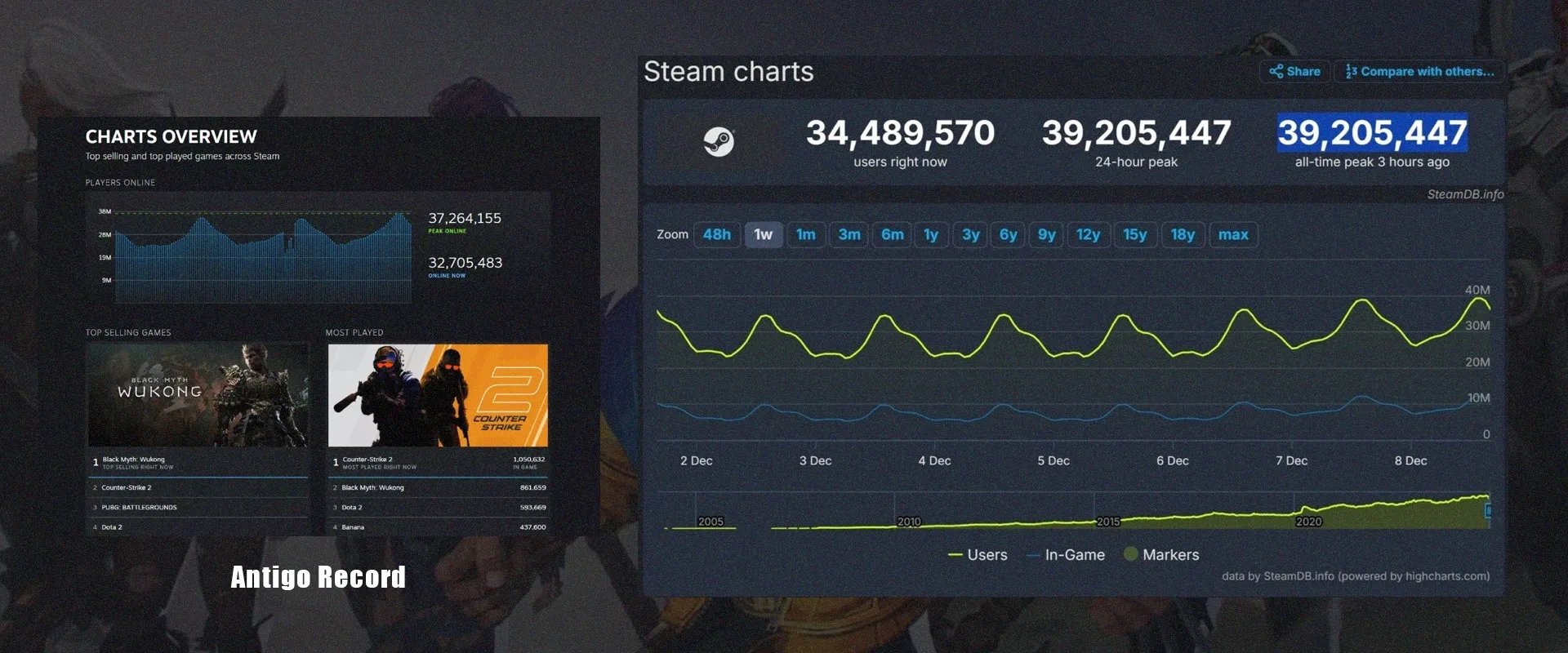The image size is (1568, 653).
Task: Toggle the Users series in chart legend
Action: point(978,554)
